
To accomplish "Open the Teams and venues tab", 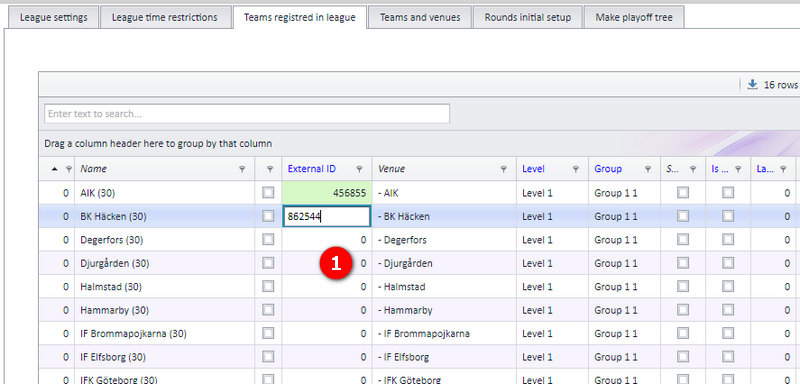I will pyautogui.click(x=420, y=17).
